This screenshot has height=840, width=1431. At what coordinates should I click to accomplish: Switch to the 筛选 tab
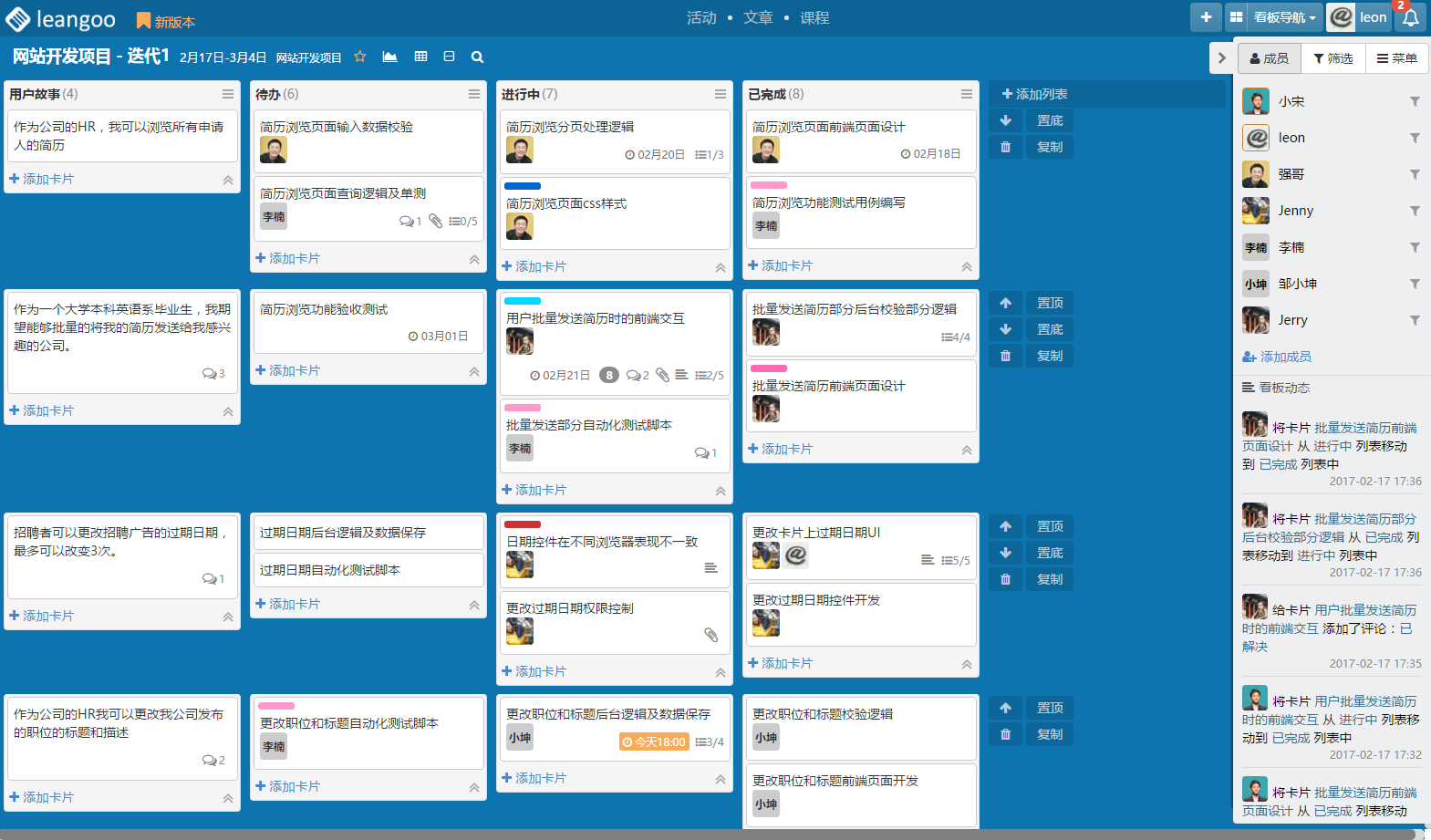pos(1332,58)
